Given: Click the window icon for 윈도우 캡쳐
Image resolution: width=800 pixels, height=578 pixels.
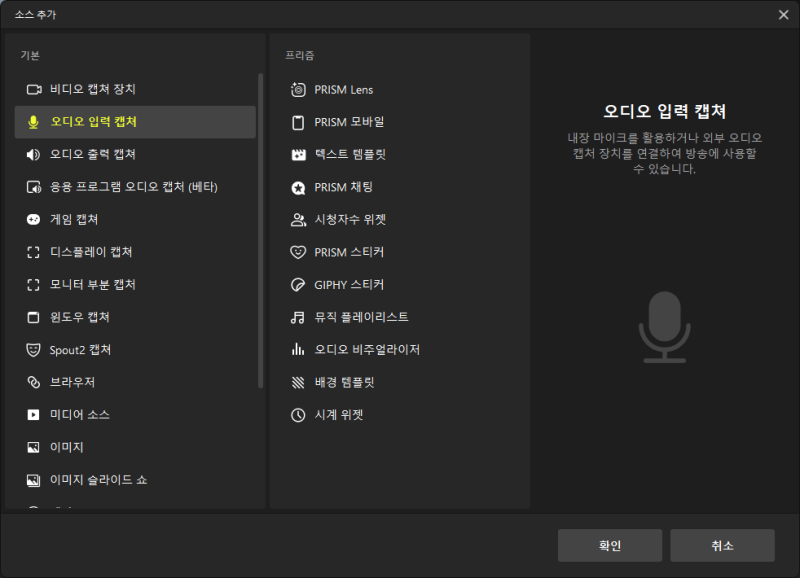Looking at the screenshot, I should [x=34, y=317].
